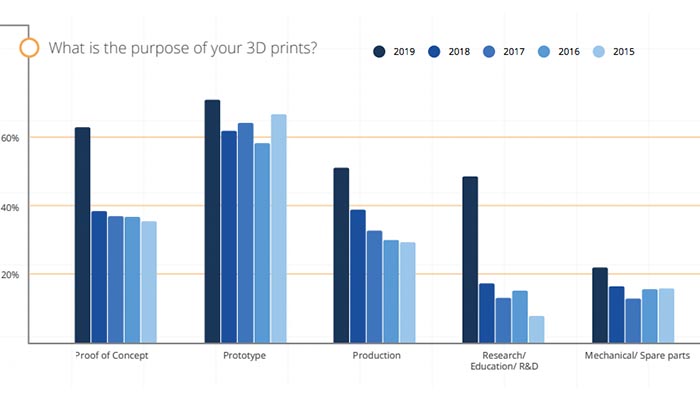Toggle the 2017 legend series dot
Viewport: 700px width, 400px height.
pyautogui.click(x=488, y=51)
